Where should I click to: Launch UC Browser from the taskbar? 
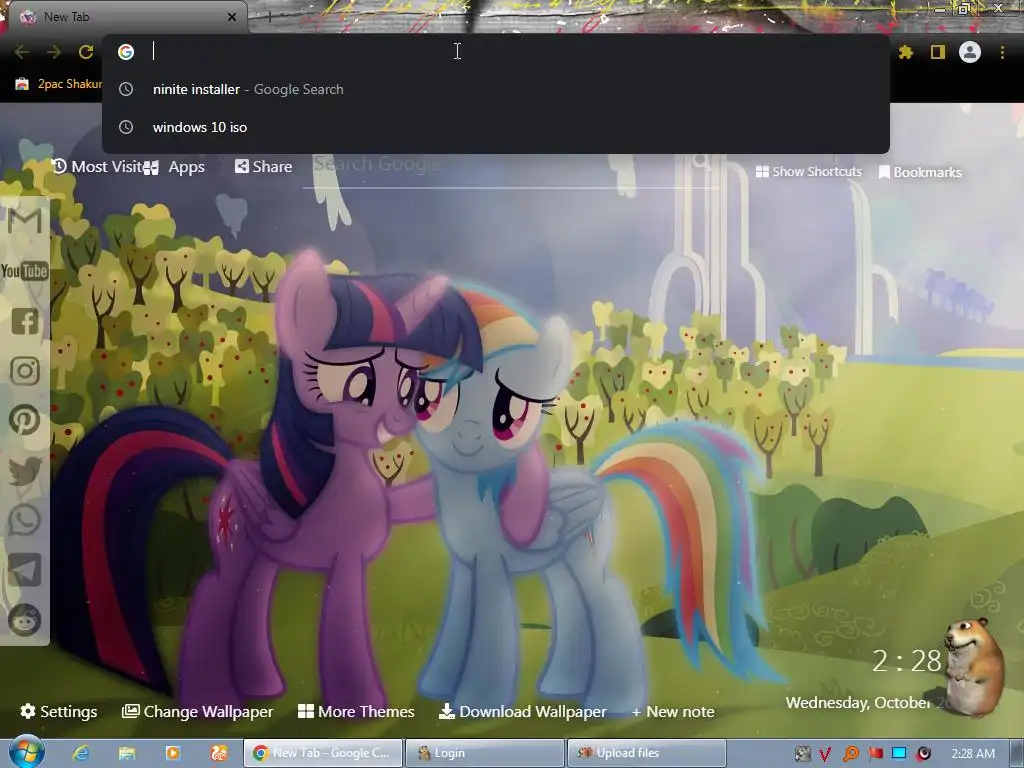pos(219,753)
